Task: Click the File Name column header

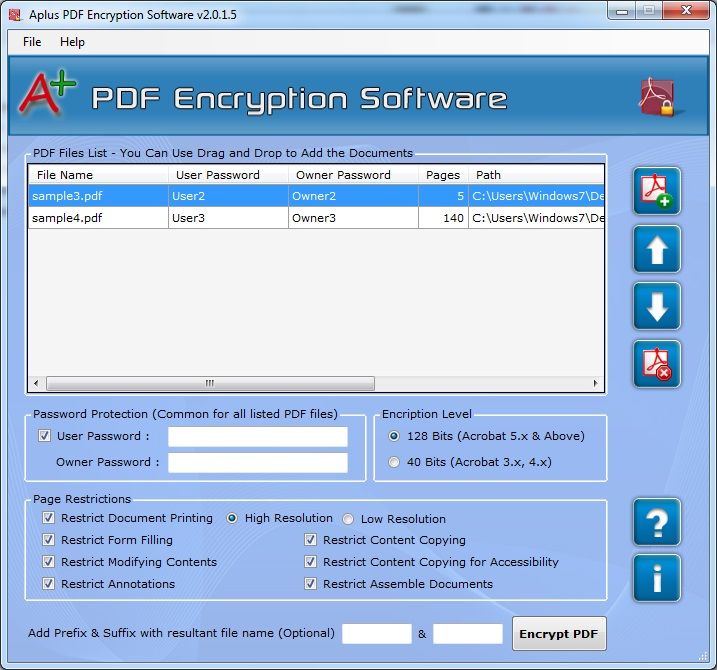Action: point(98,175)
